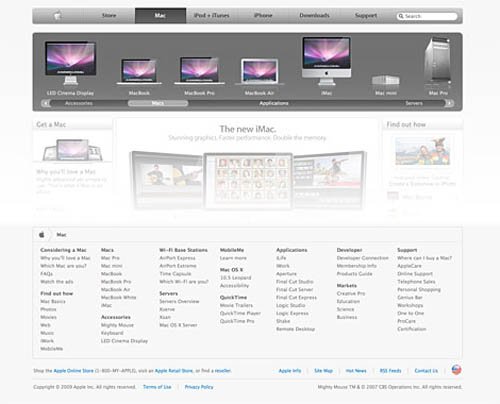This screenshot has width=500, height=404.
Task: Open the Apple Online Store link
Action: pos(74,371)
